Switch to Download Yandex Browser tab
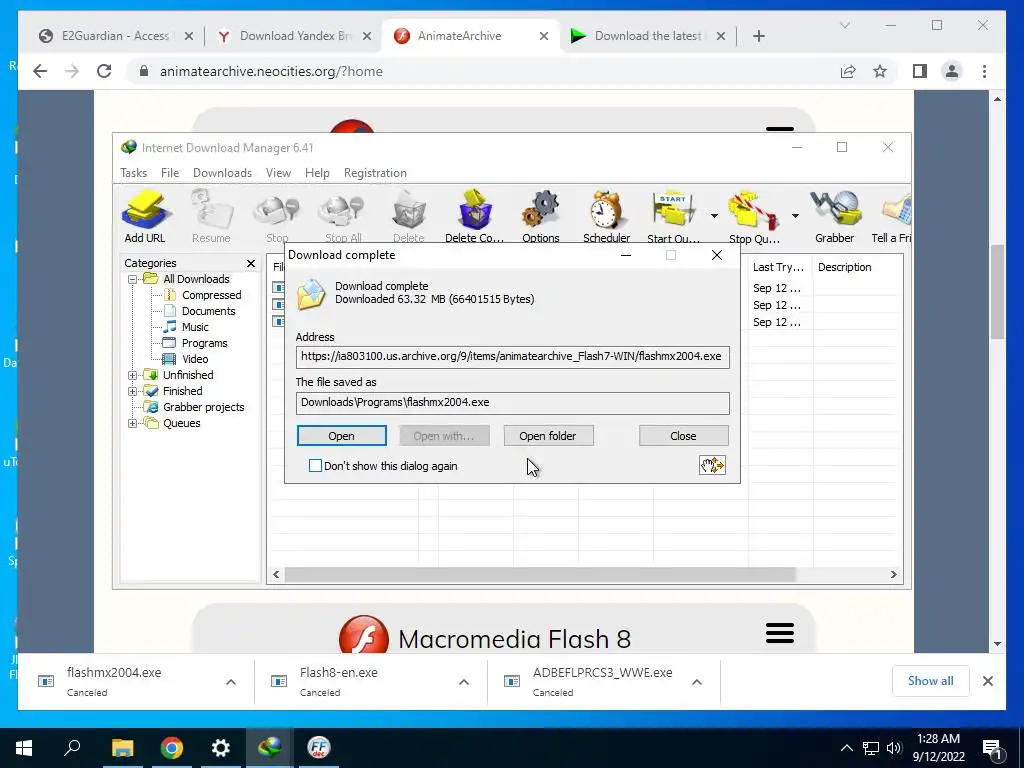 coord(295,36)
